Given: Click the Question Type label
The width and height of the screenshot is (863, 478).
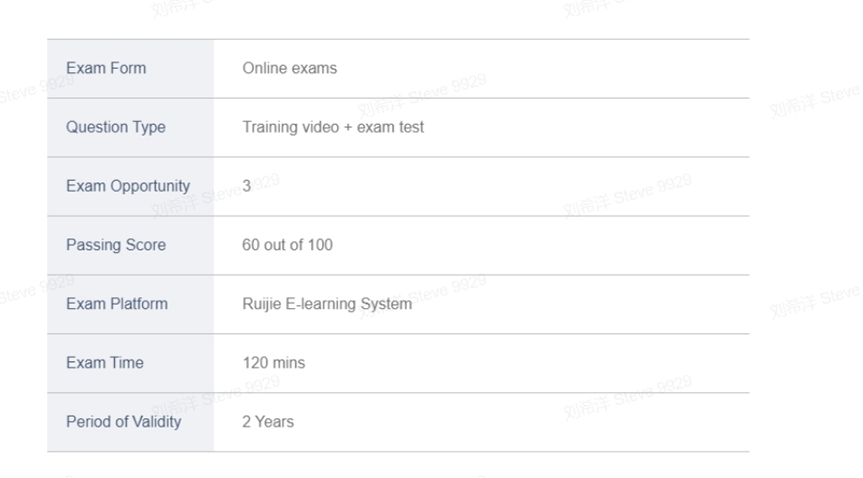Looking at the screenshot, I should 116,127.
